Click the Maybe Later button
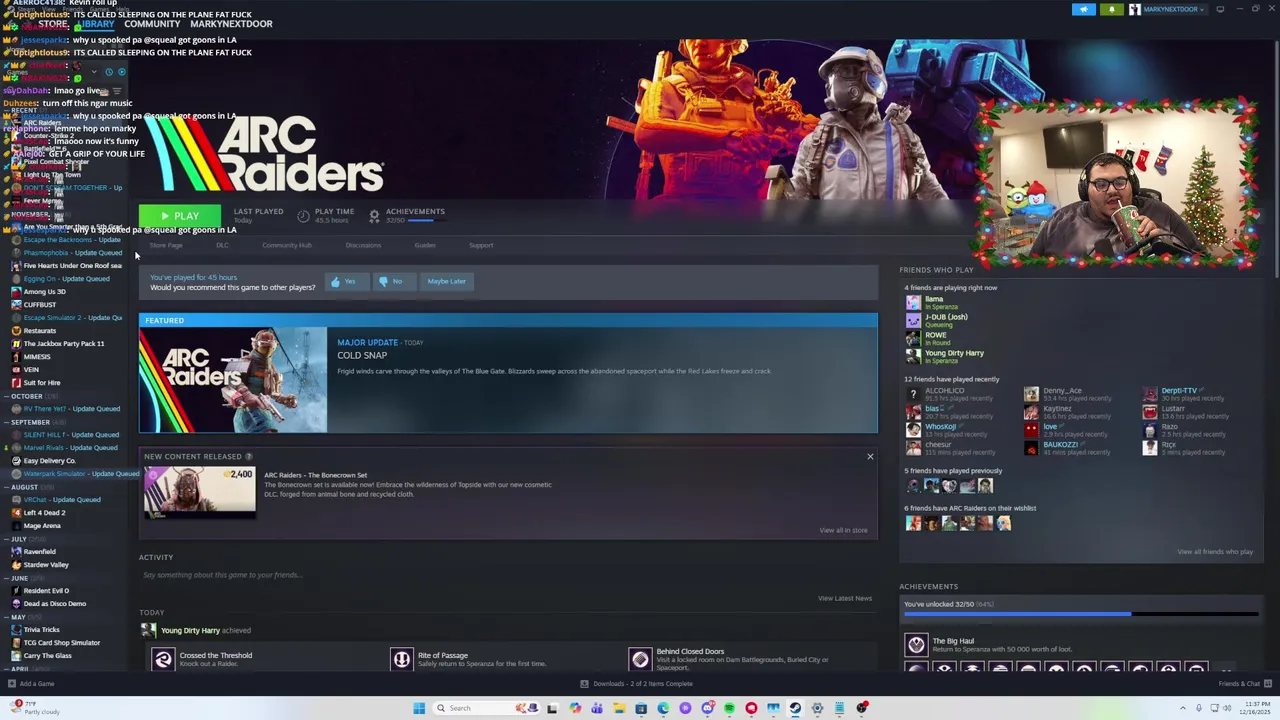Screen dimensions: 1280x720 tap(447, 282)
